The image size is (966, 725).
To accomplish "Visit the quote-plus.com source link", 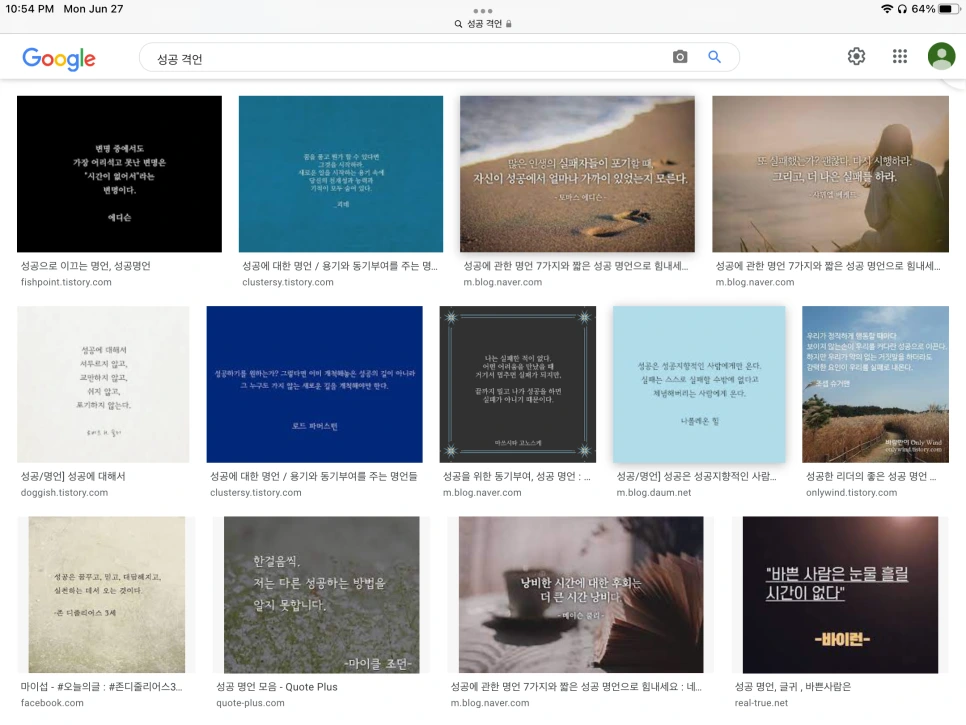I will coord(250,703).
